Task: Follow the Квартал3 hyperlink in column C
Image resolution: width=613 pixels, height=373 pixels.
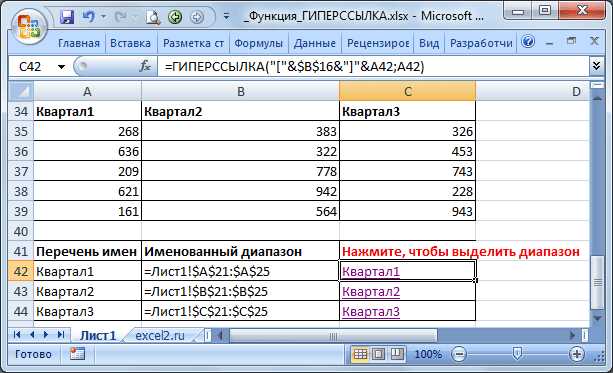Action: (371, 312)
